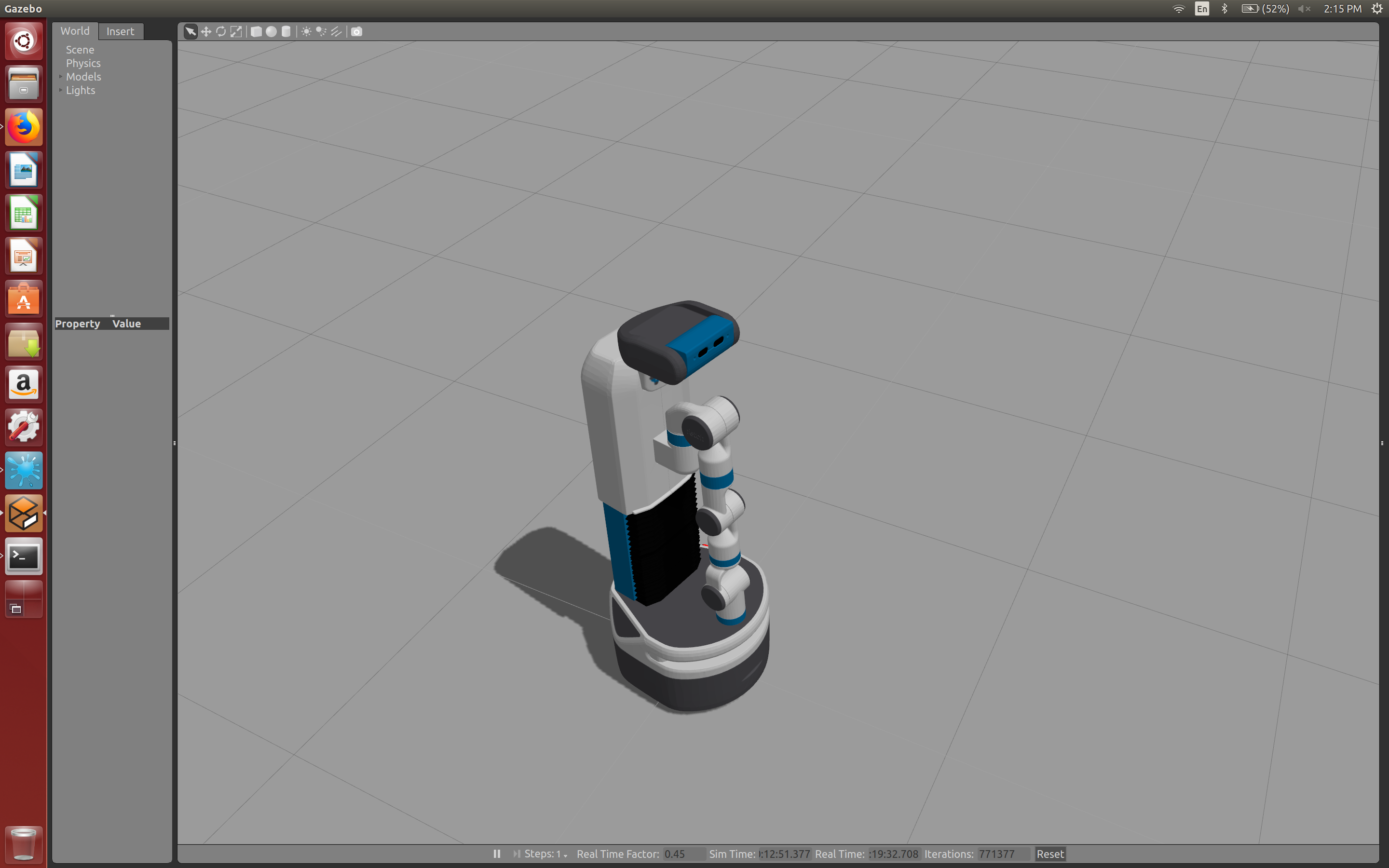
Task: Take a screenshot with camera icon
Action: [x=356, y=31]
